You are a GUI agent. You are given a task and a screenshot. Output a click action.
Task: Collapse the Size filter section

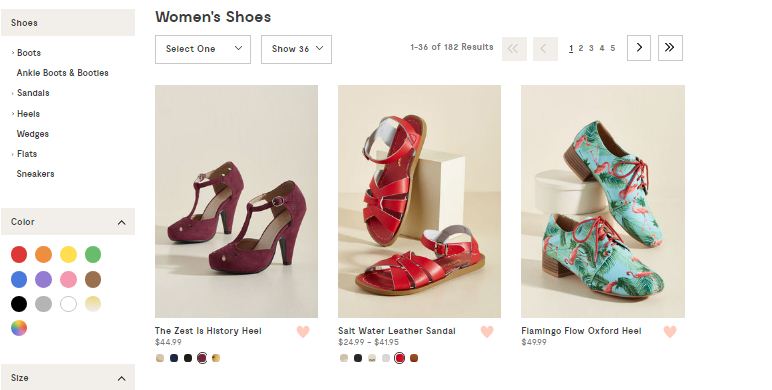(122, 379)
